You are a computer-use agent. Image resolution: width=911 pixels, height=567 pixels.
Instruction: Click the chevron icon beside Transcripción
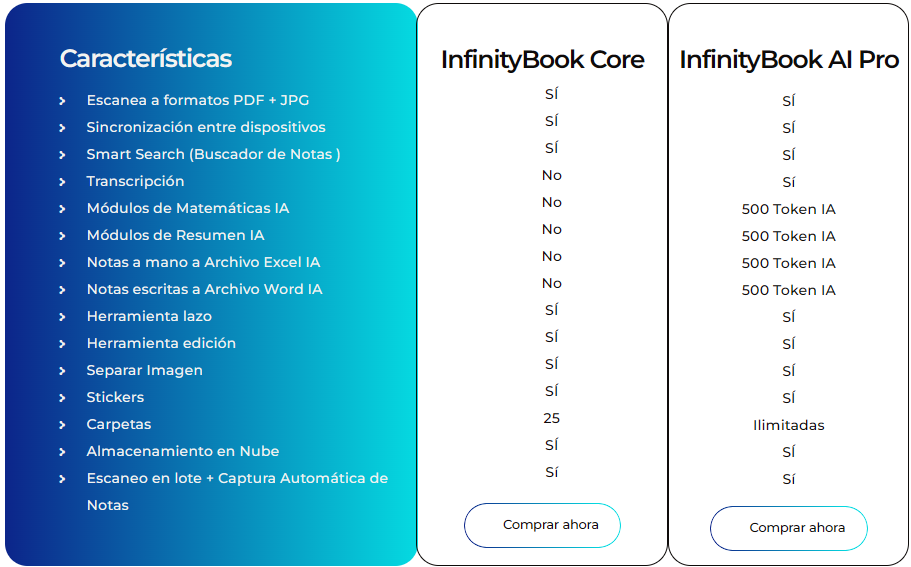[x=62, y=182]
